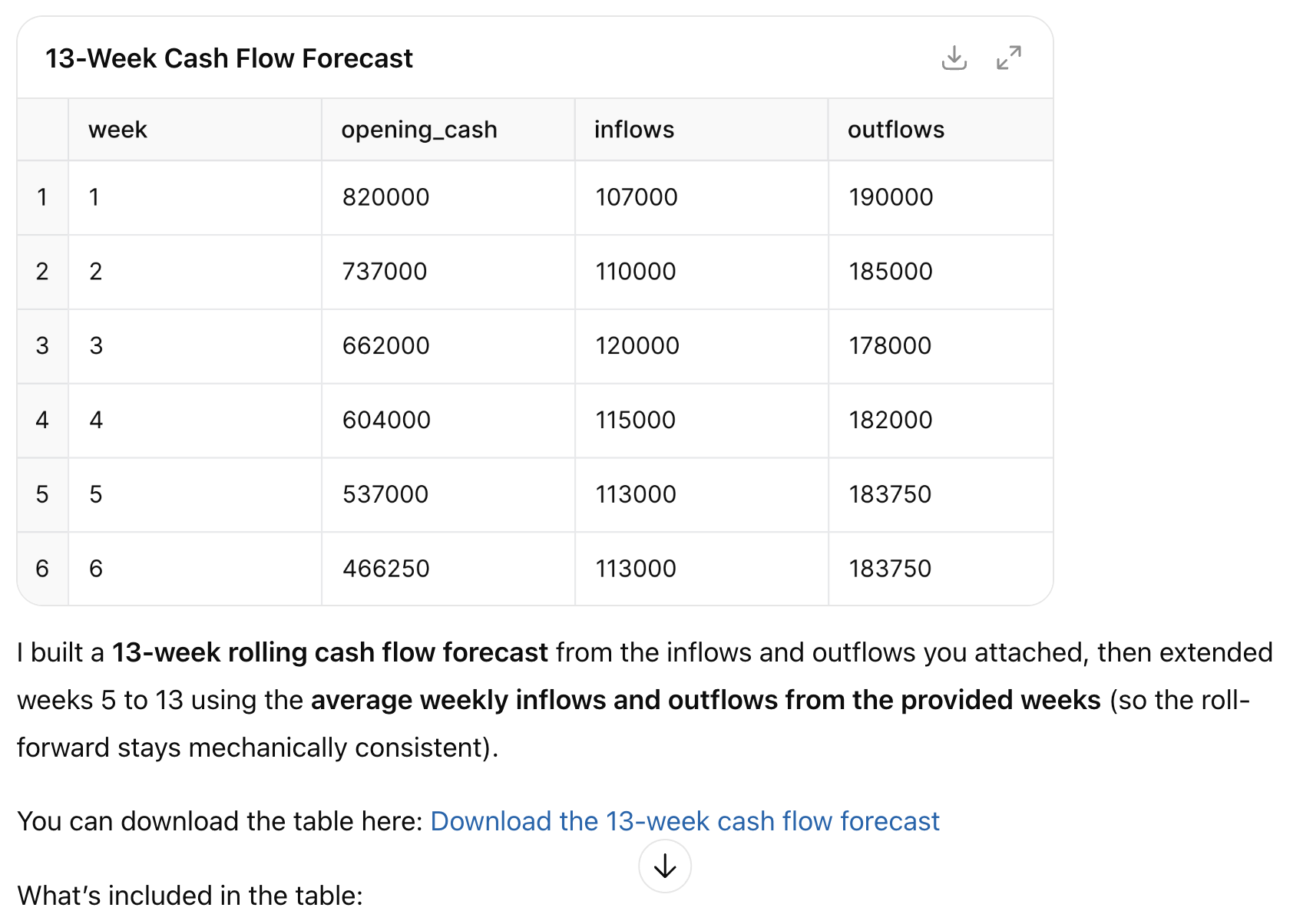Select row number 1 in the table

click(x=42, y=197)
